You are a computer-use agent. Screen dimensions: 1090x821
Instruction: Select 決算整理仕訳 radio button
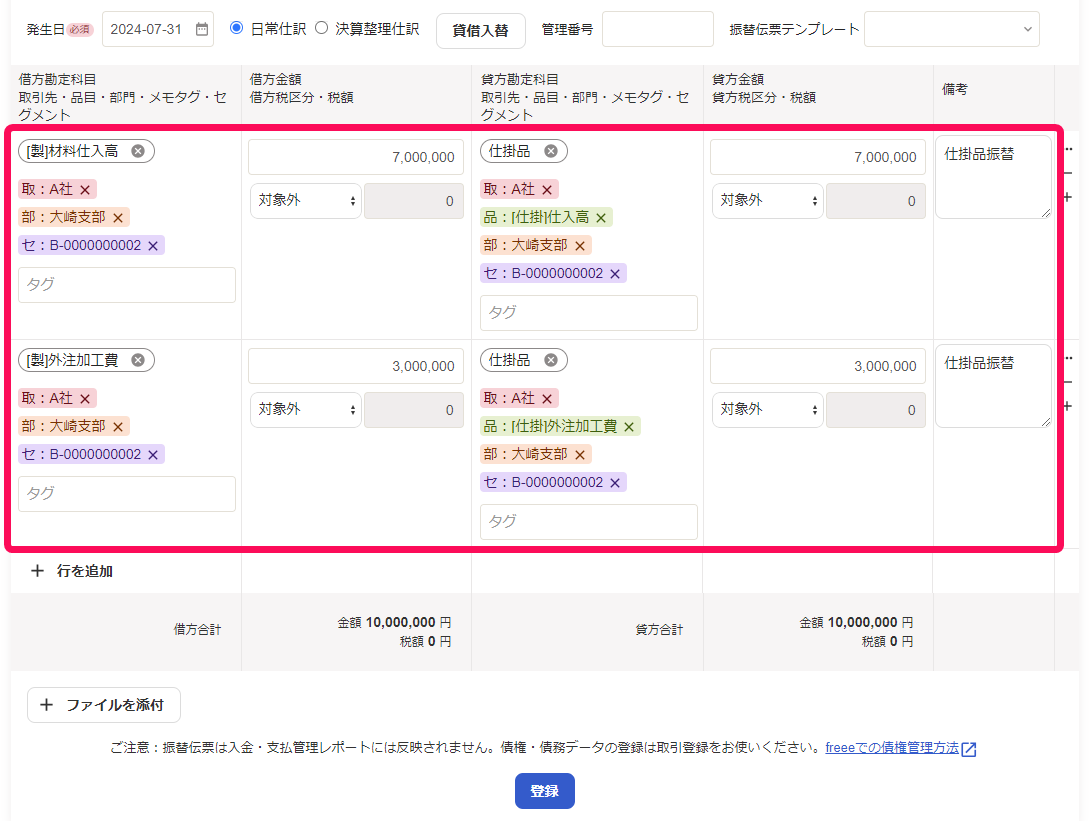coord(321,28)
